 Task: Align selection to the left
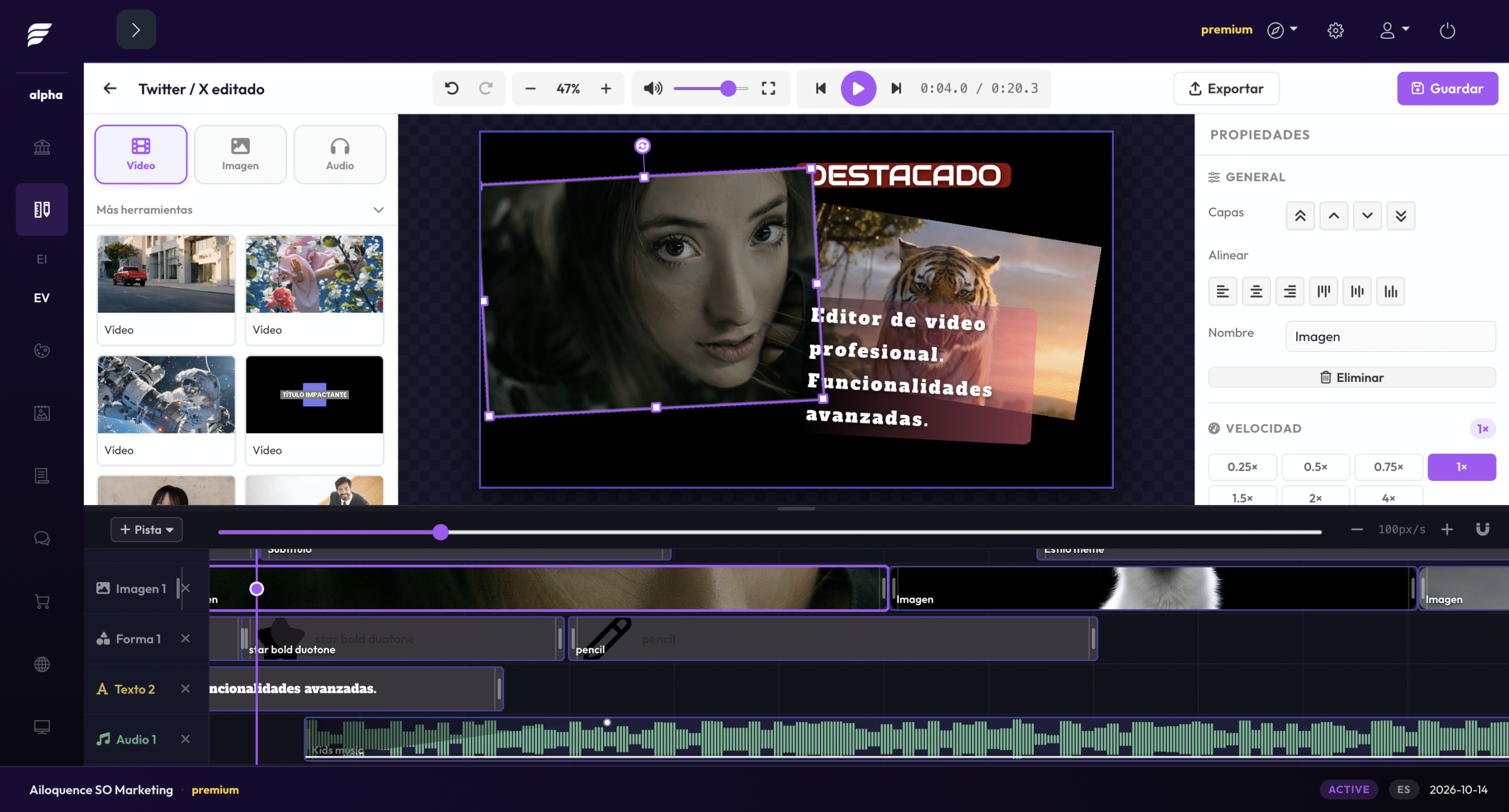pos(1223,291)
